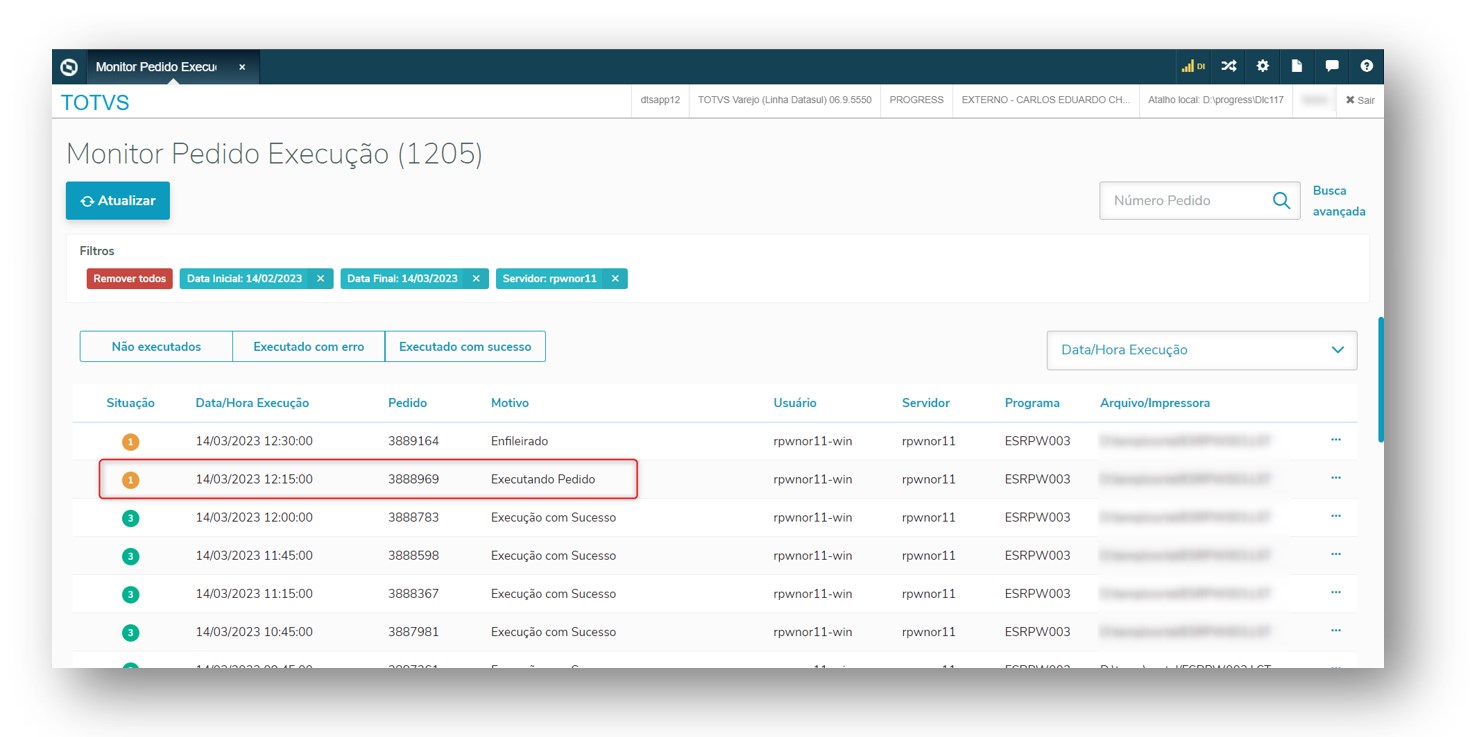This screenshot has width=1470, height=737.
Task: Open actions menu for pedido 3888969
Action: [x=1336, y=478]
